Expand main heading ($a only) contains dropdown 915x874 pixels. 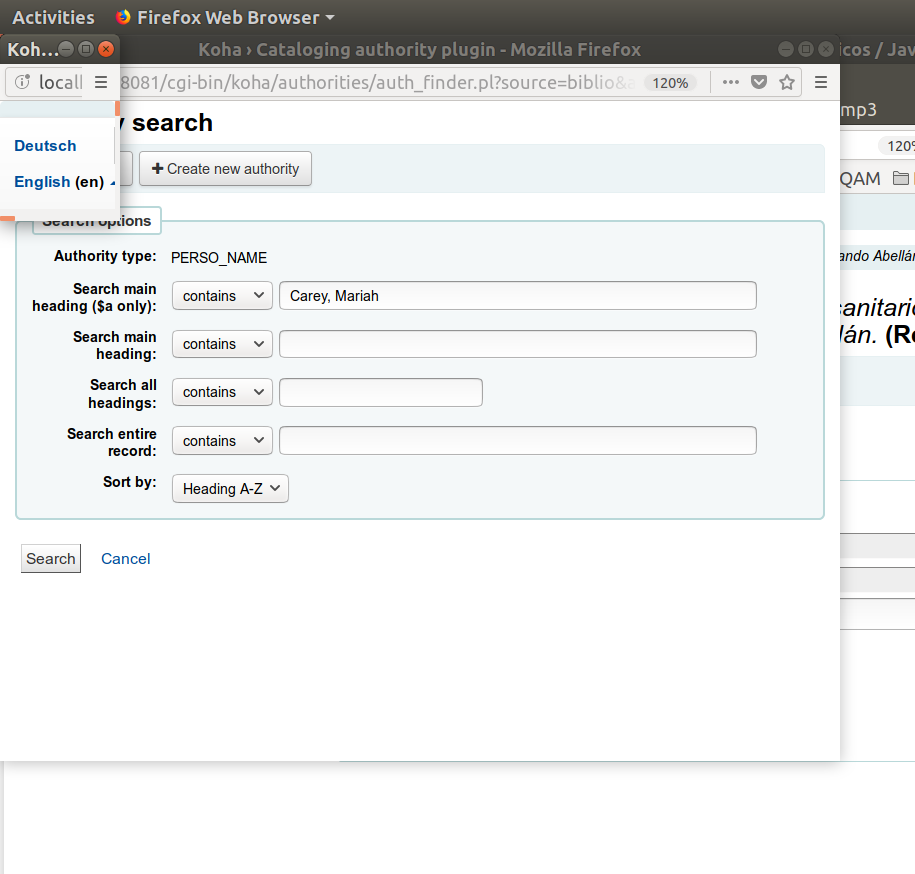pyautogui.click(x=222, y=296)
